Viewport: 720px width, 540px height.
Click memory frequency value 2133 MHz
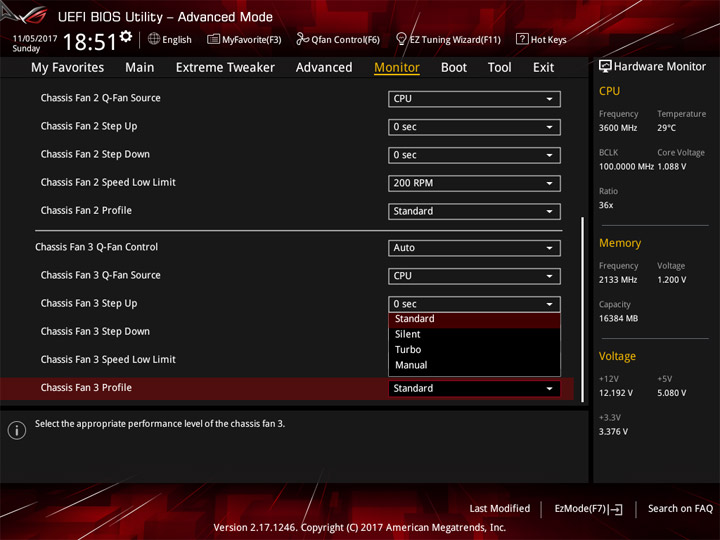click(x=618, y=280)
